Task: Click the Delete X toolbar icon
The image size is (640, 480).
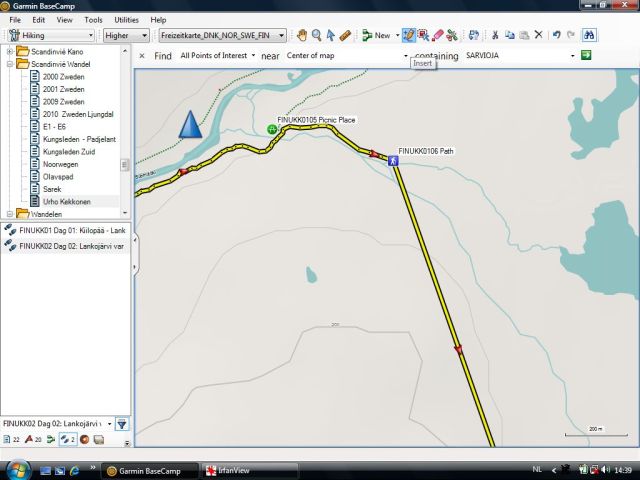Action: [x=538, y=35]
